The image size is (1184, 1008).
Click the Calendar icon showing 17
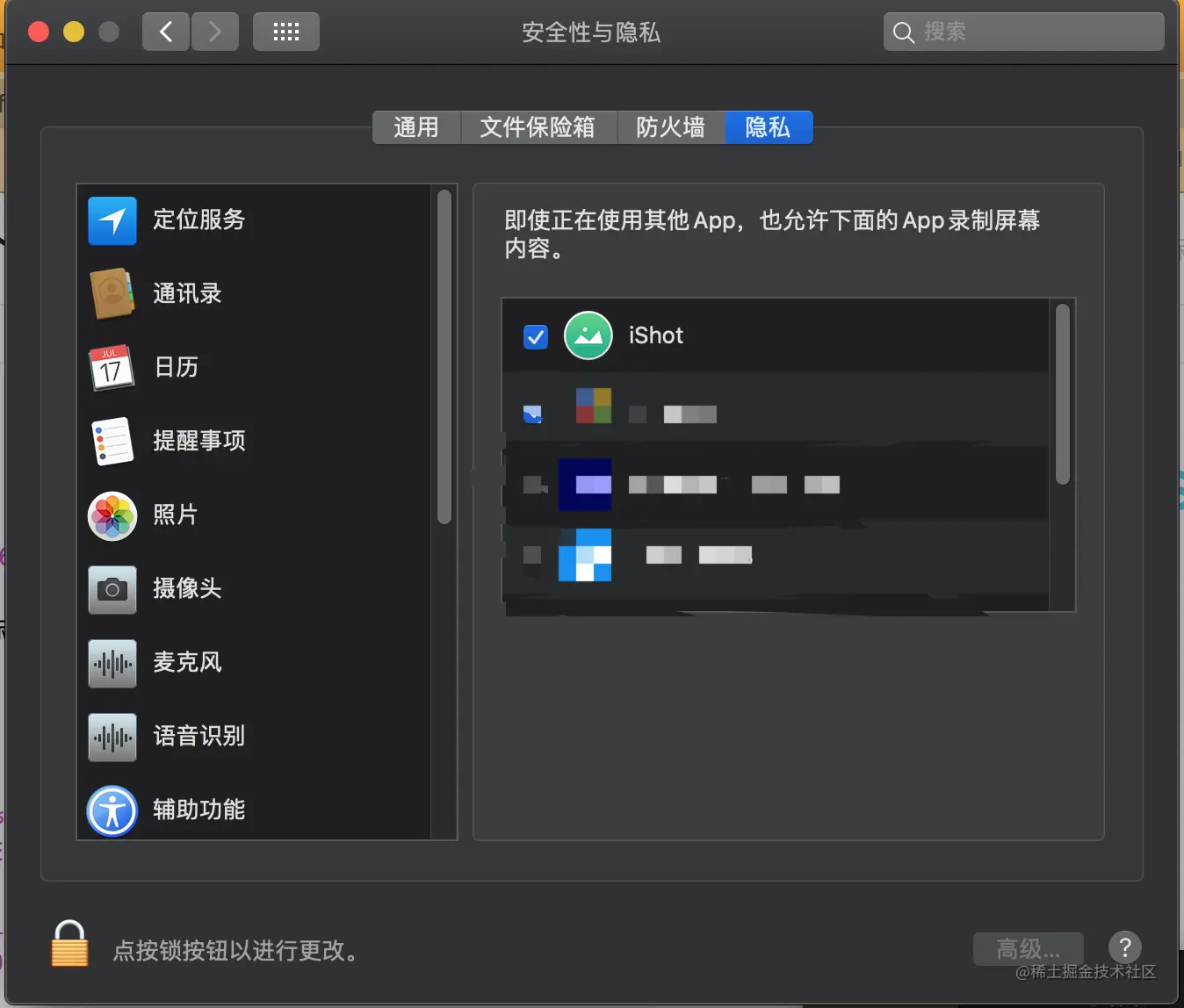(x=112, y=368)
